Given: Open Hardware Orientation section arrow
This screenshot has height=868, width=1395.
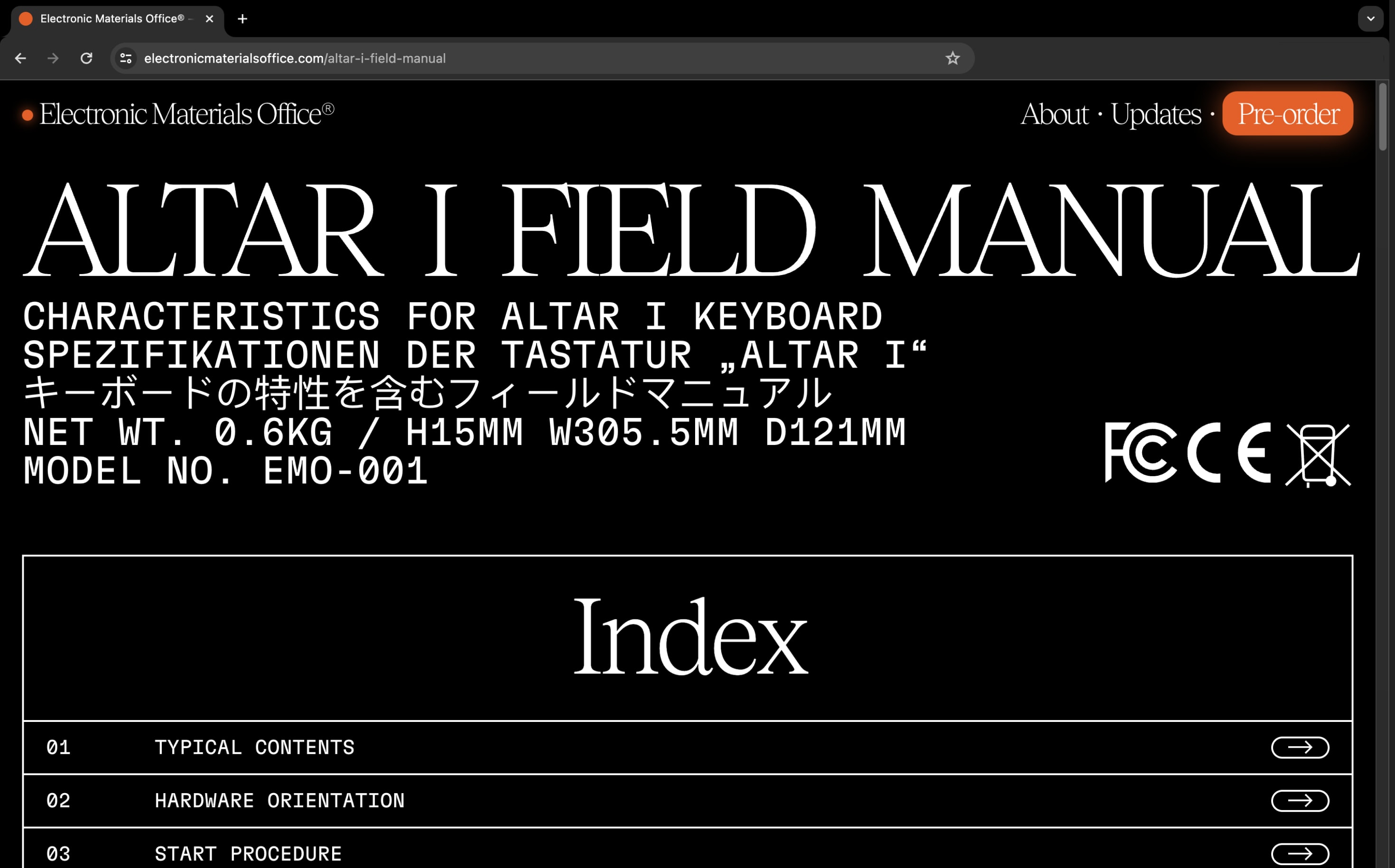Looking at the screenshot, I should pos(1300,801).
